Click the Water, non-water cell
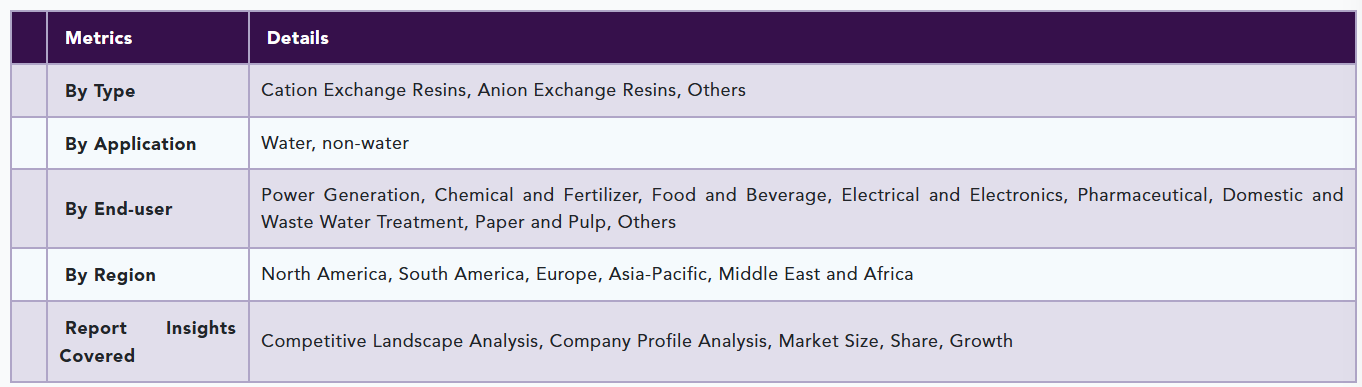1362x387 pixels. click(335, 143)
